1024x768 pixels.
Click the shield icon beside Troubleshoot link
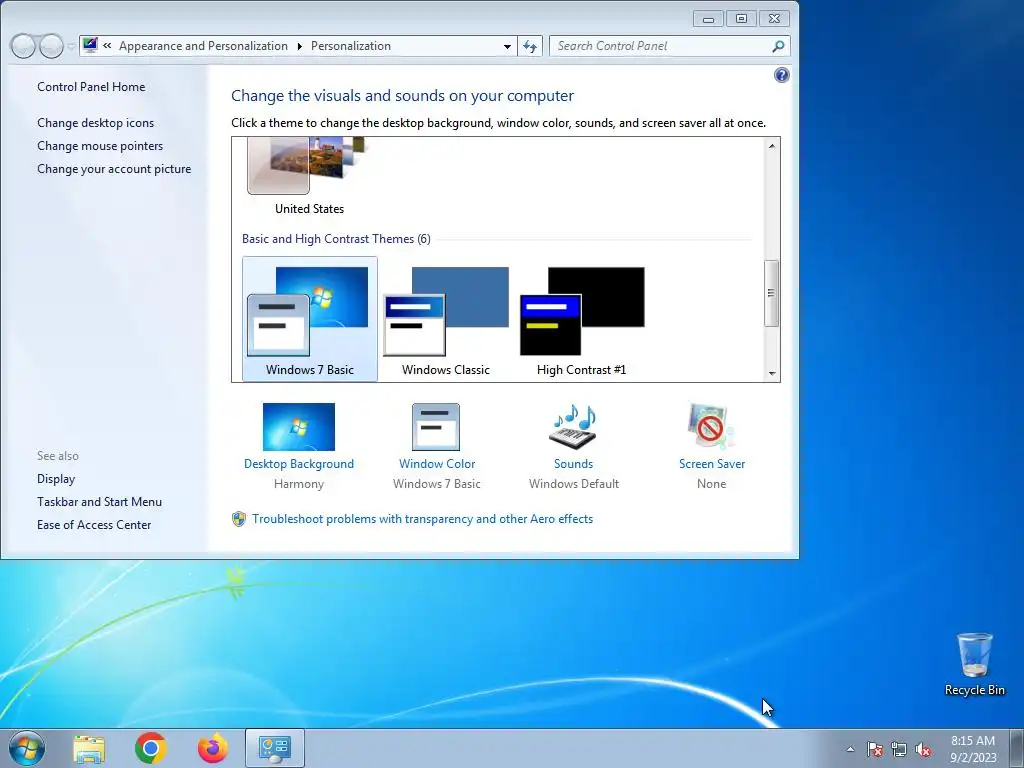[239, 519]
